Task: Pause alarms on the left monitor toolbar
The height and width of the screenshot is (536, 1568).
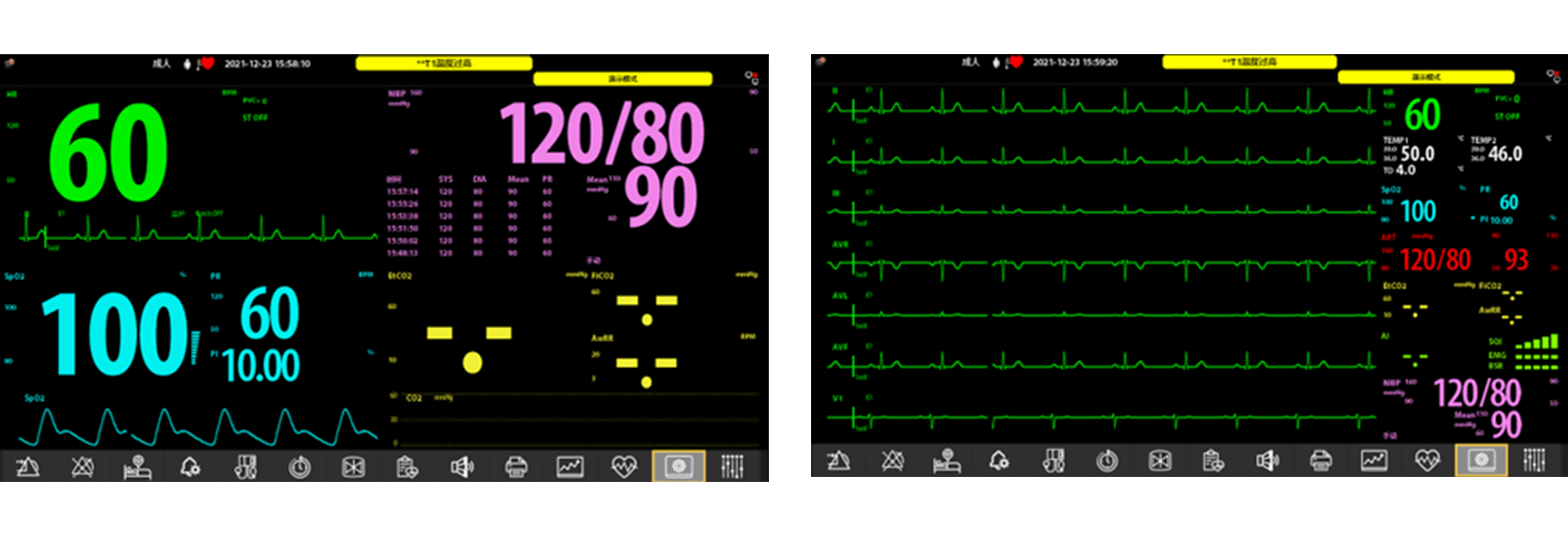Action: point(28,465)
